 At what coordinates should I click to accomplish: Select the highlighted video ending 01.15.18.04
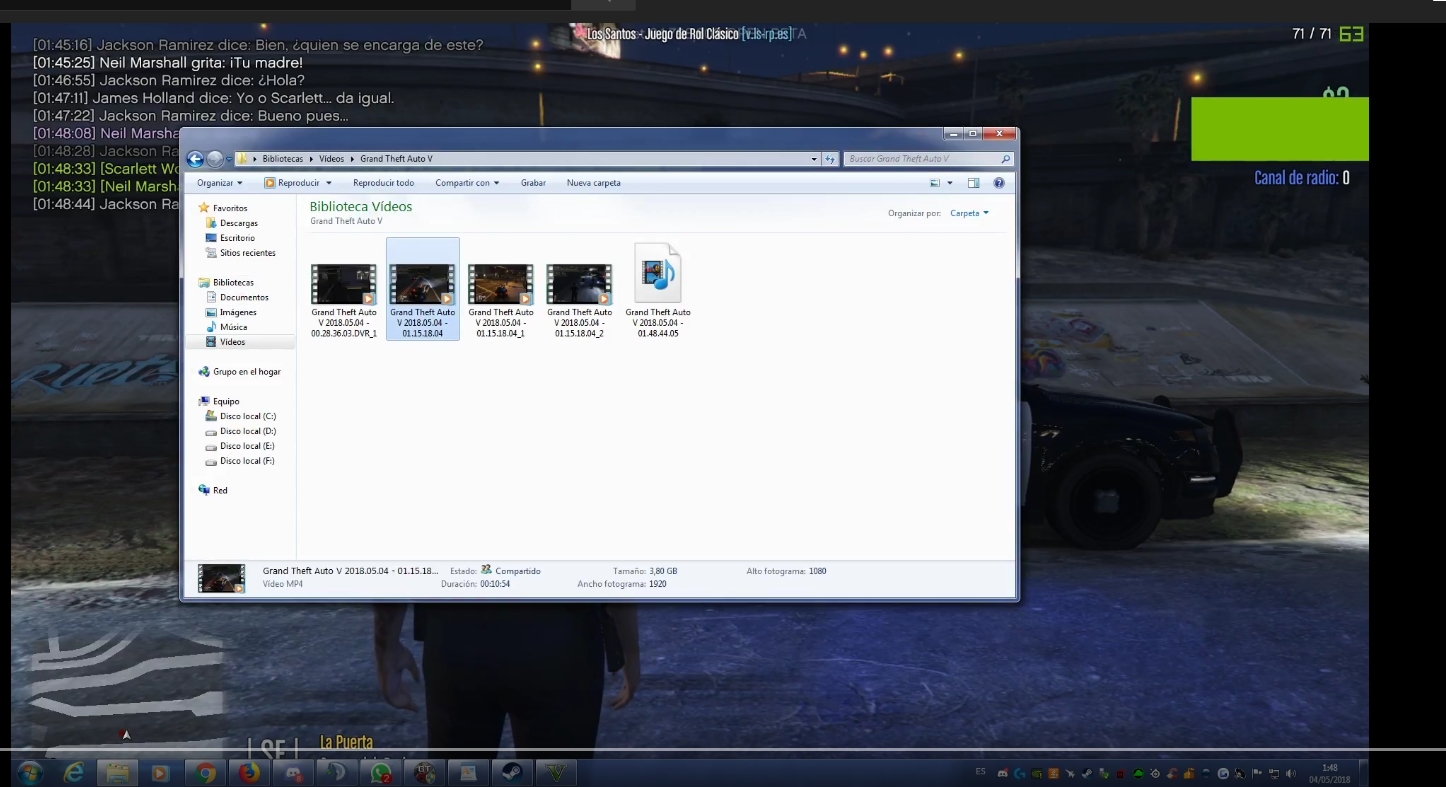[423, 289]
